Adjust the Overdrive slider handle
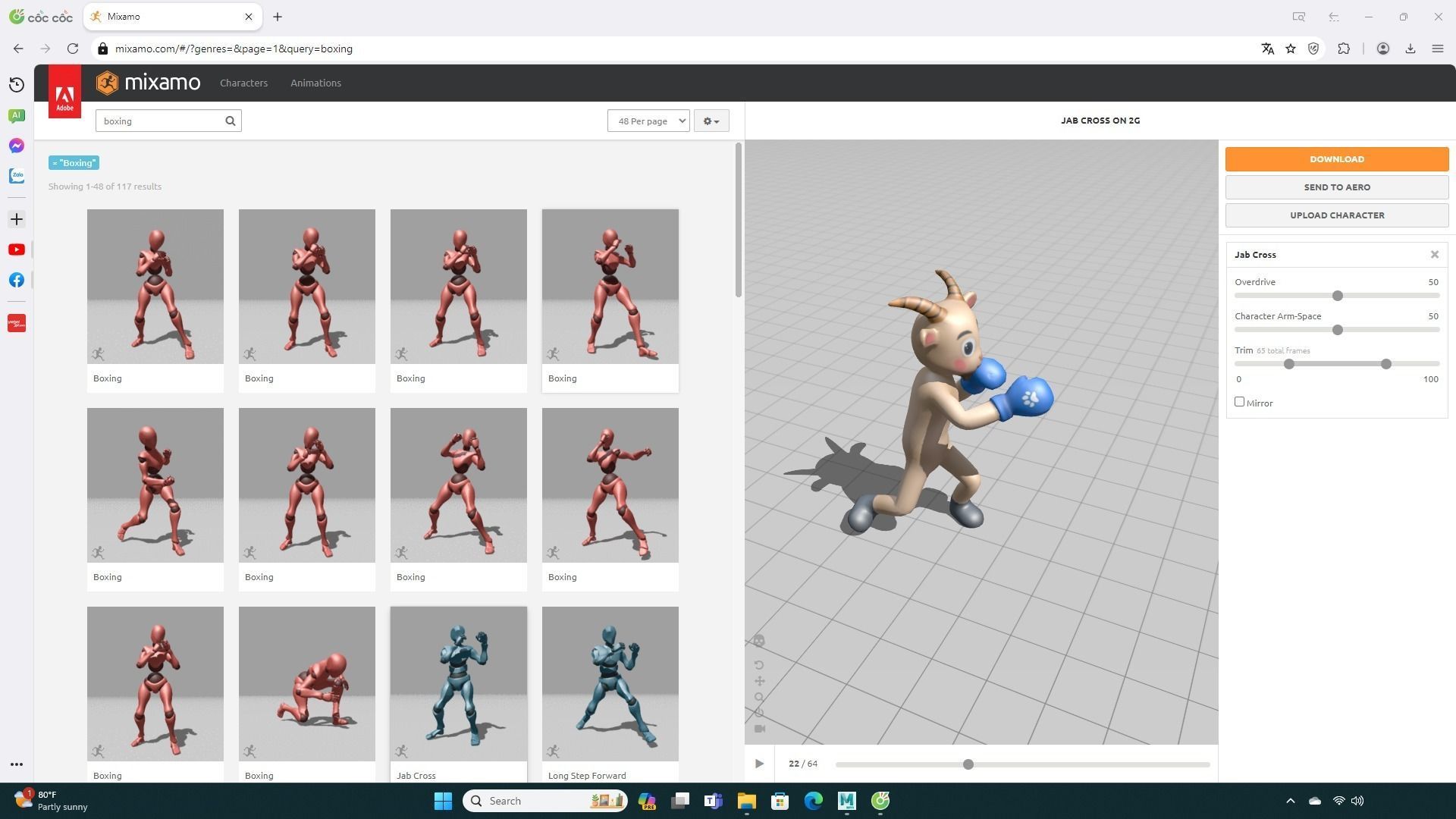Screen dimensions: 1456x819 coord(1338,296)
